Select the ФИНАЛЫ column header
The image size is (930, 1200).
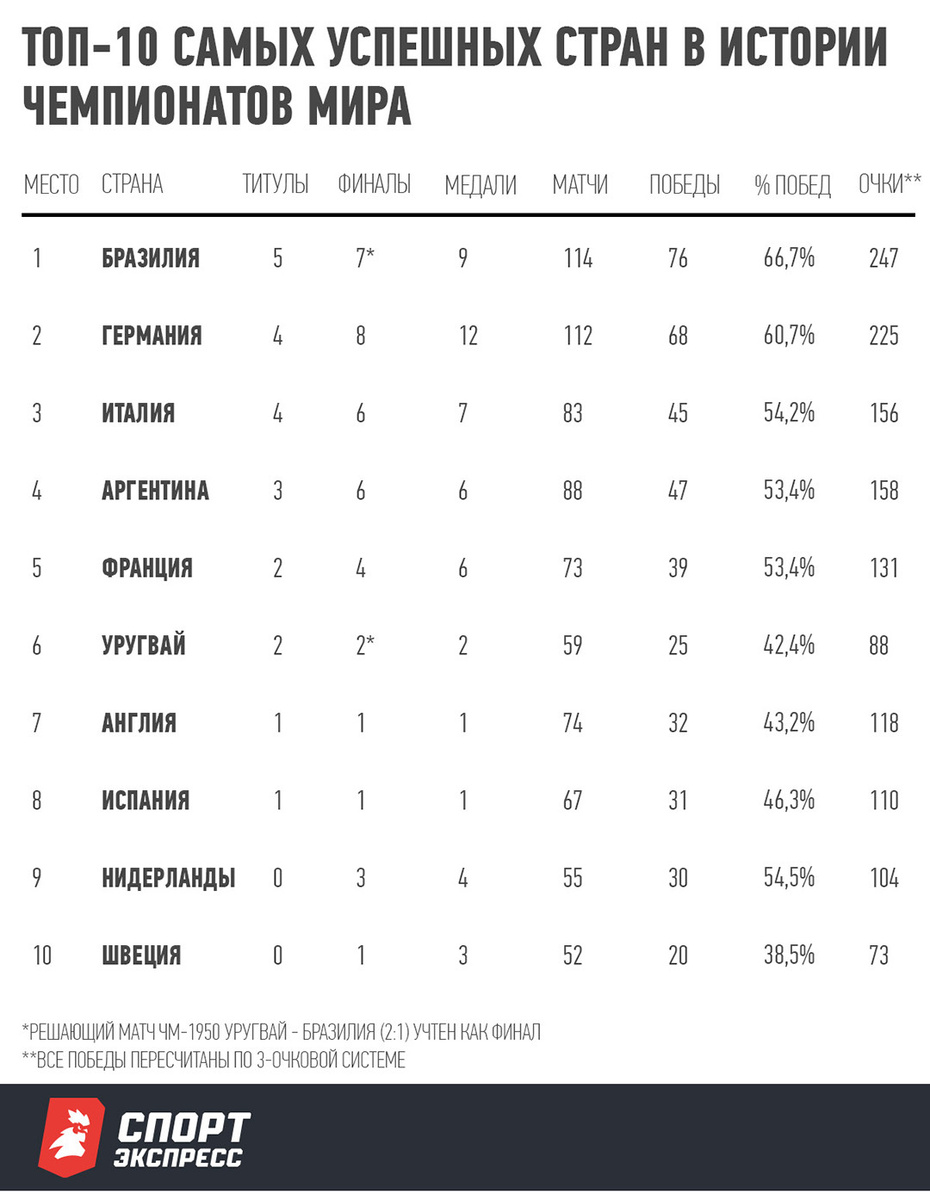pos(375,185)
